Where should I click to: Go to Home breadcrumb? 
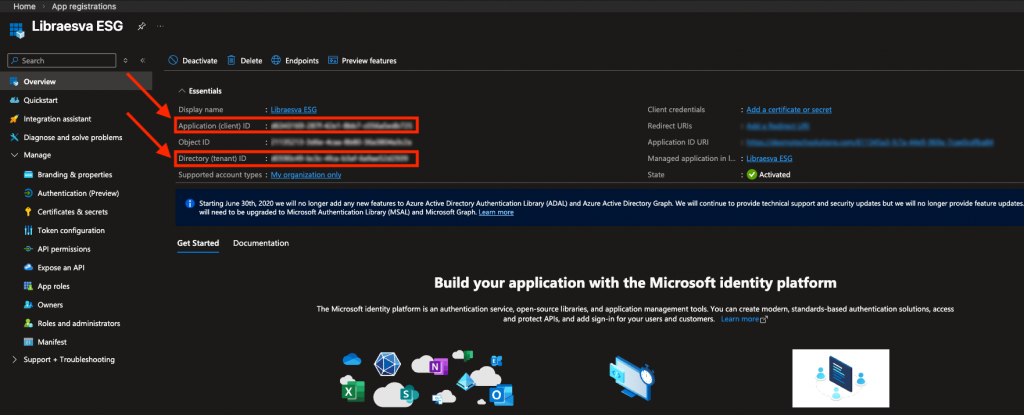coord(24,7)
